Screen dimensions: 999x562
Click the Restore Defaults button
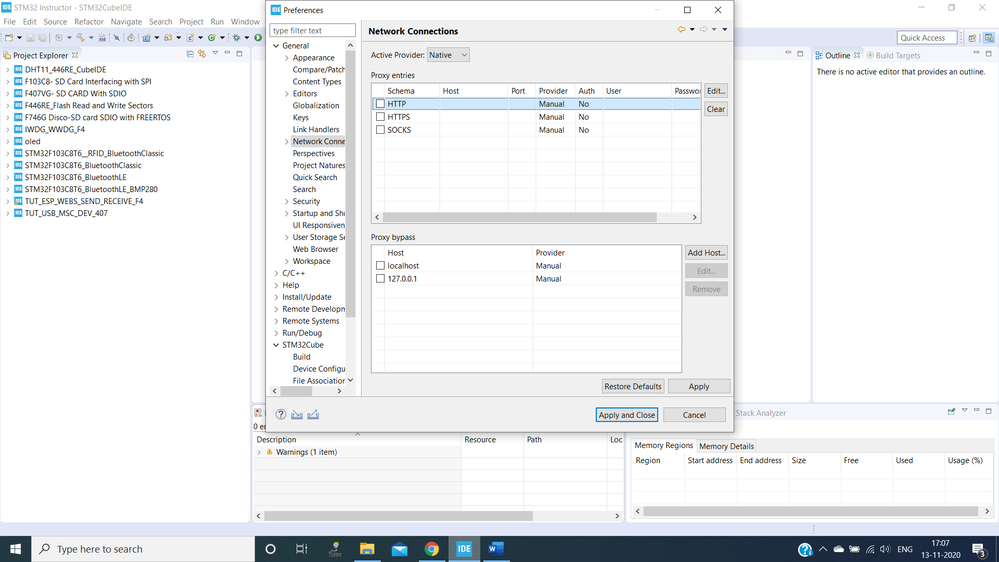click(x=633, y=386)
